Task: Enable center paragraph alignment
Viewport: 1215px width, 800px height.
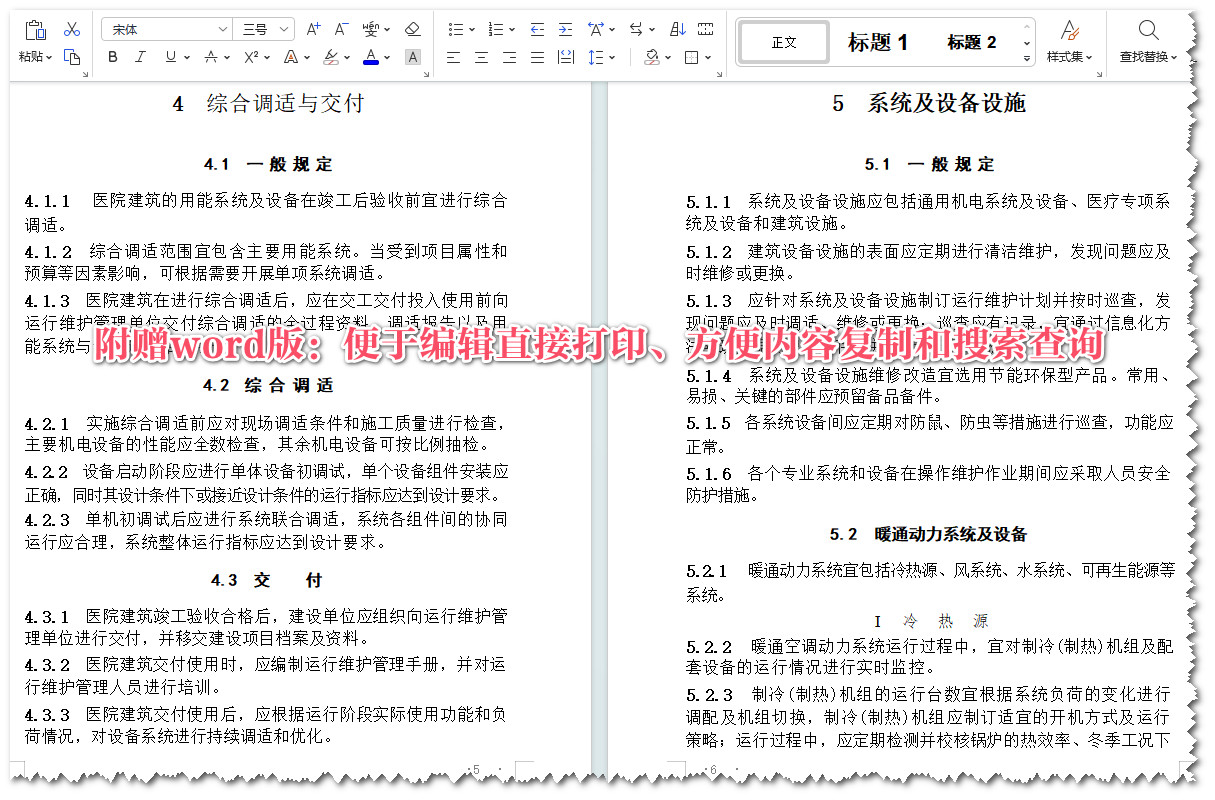Action: [481, 57]
